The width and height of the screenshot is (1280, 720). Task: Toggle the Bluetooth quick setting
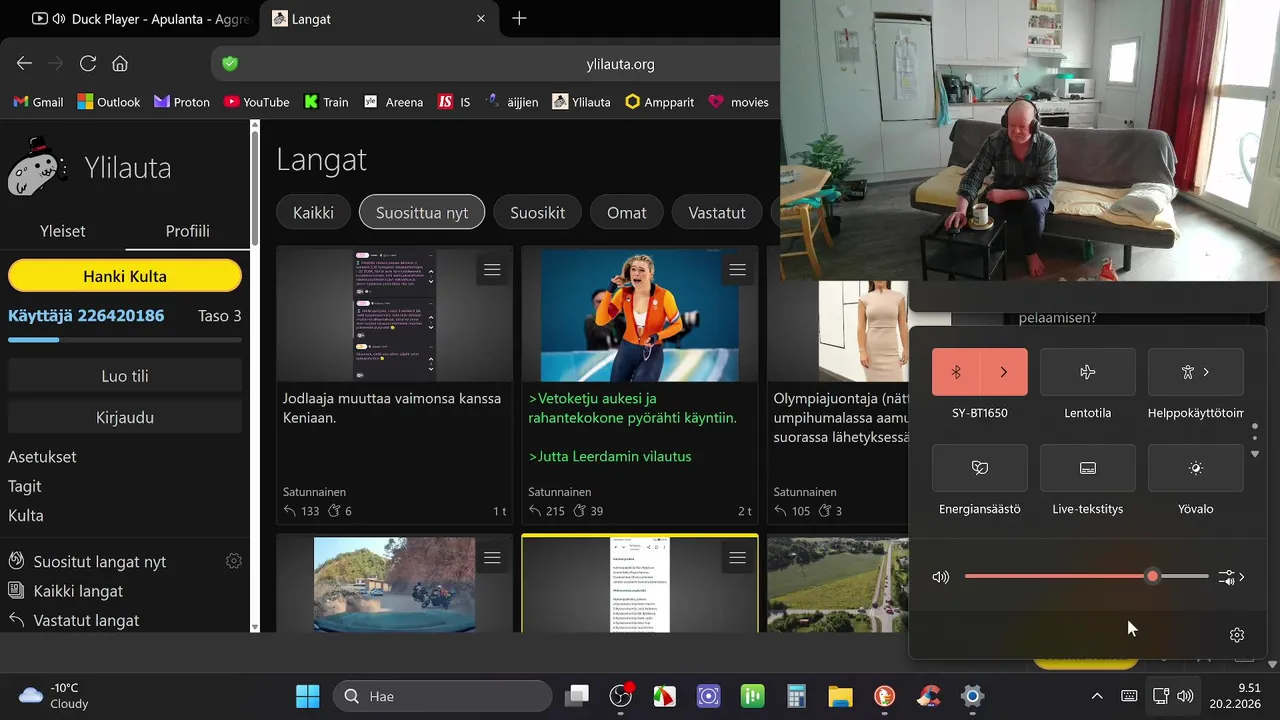pyautogui.click(x=956, y=372)
